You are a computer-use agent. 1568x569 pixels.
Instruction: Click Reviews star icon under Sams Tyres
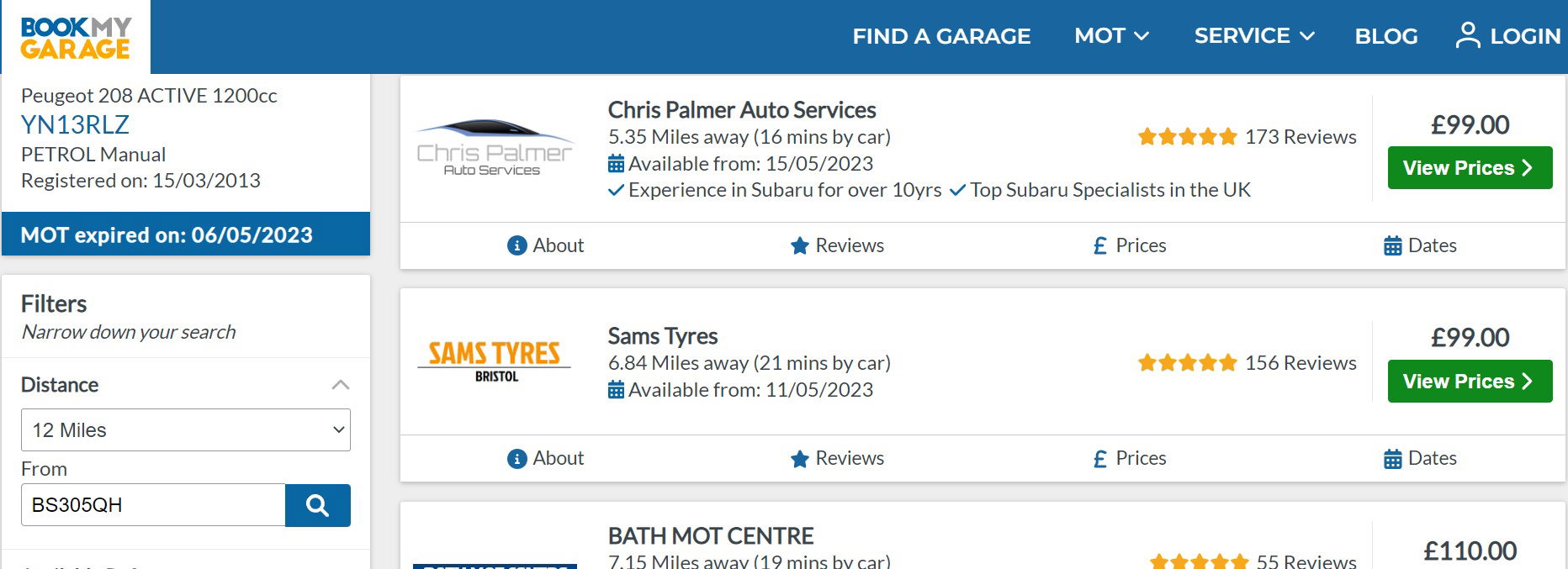799,459
